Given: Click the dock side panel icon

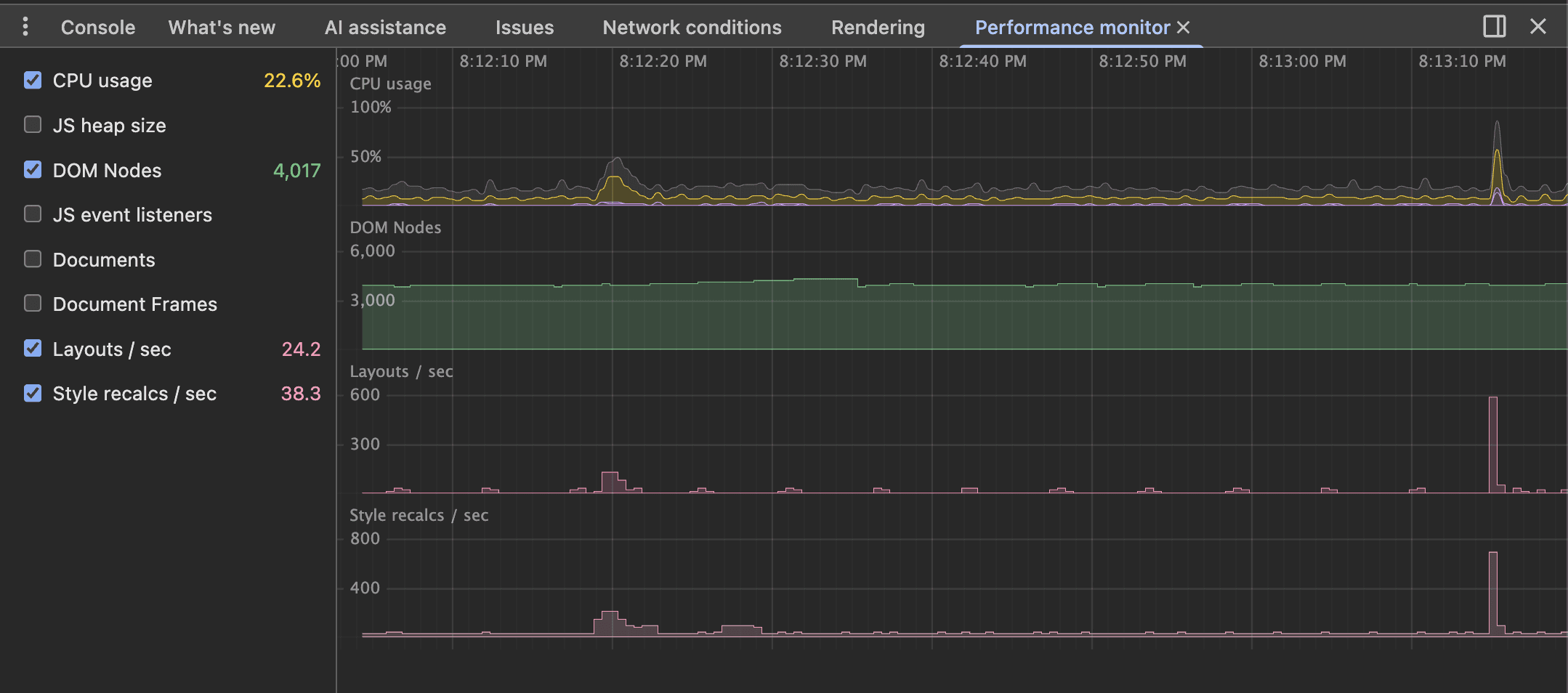Looking at the screenshot, I should 1495,26.
